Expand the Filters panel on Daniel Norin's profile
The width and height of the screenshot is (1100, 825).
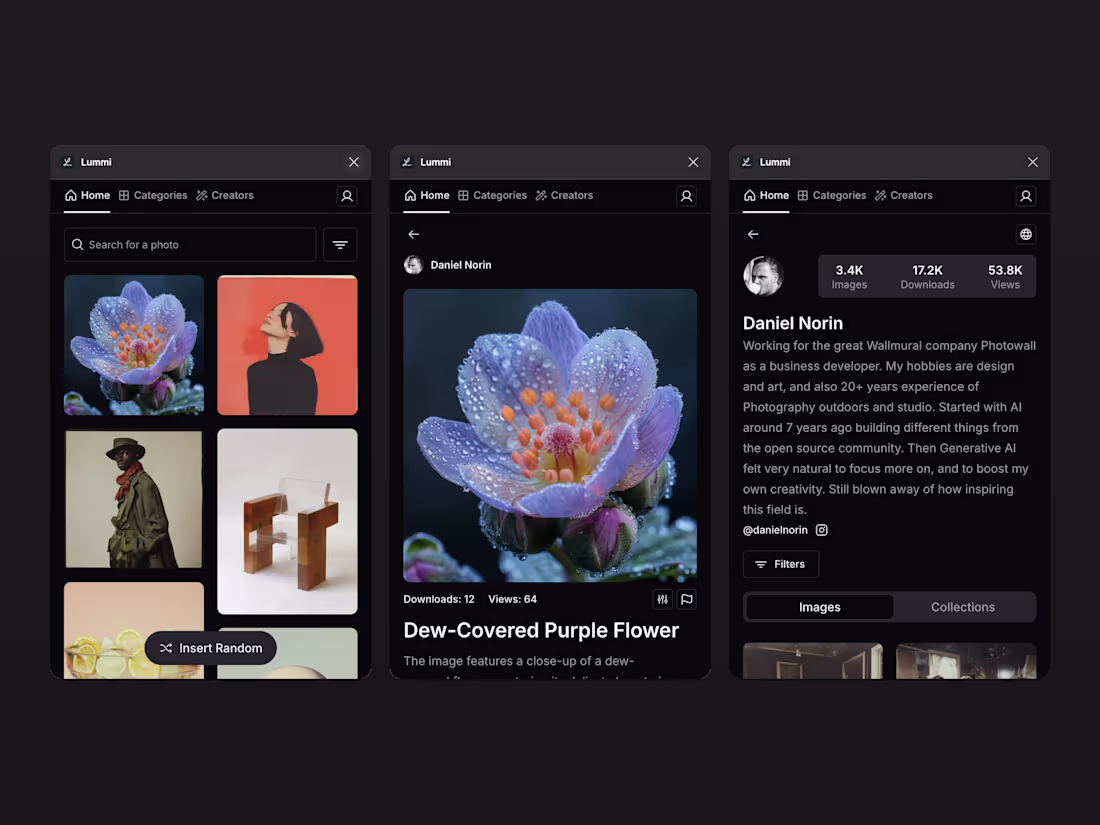pos(780,564)
